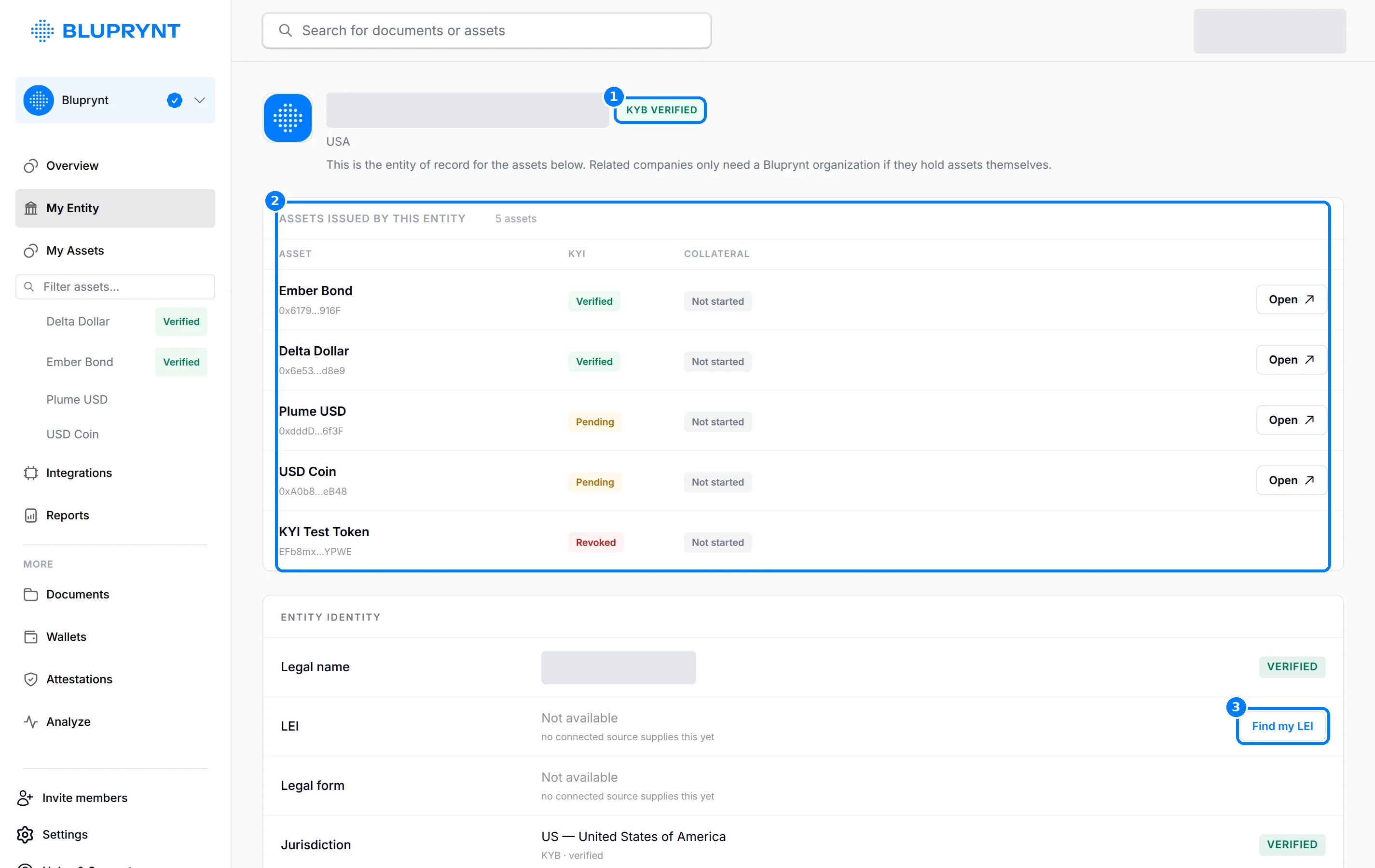
Task: Click the Find my LEI button
Action: point(1282,726)
